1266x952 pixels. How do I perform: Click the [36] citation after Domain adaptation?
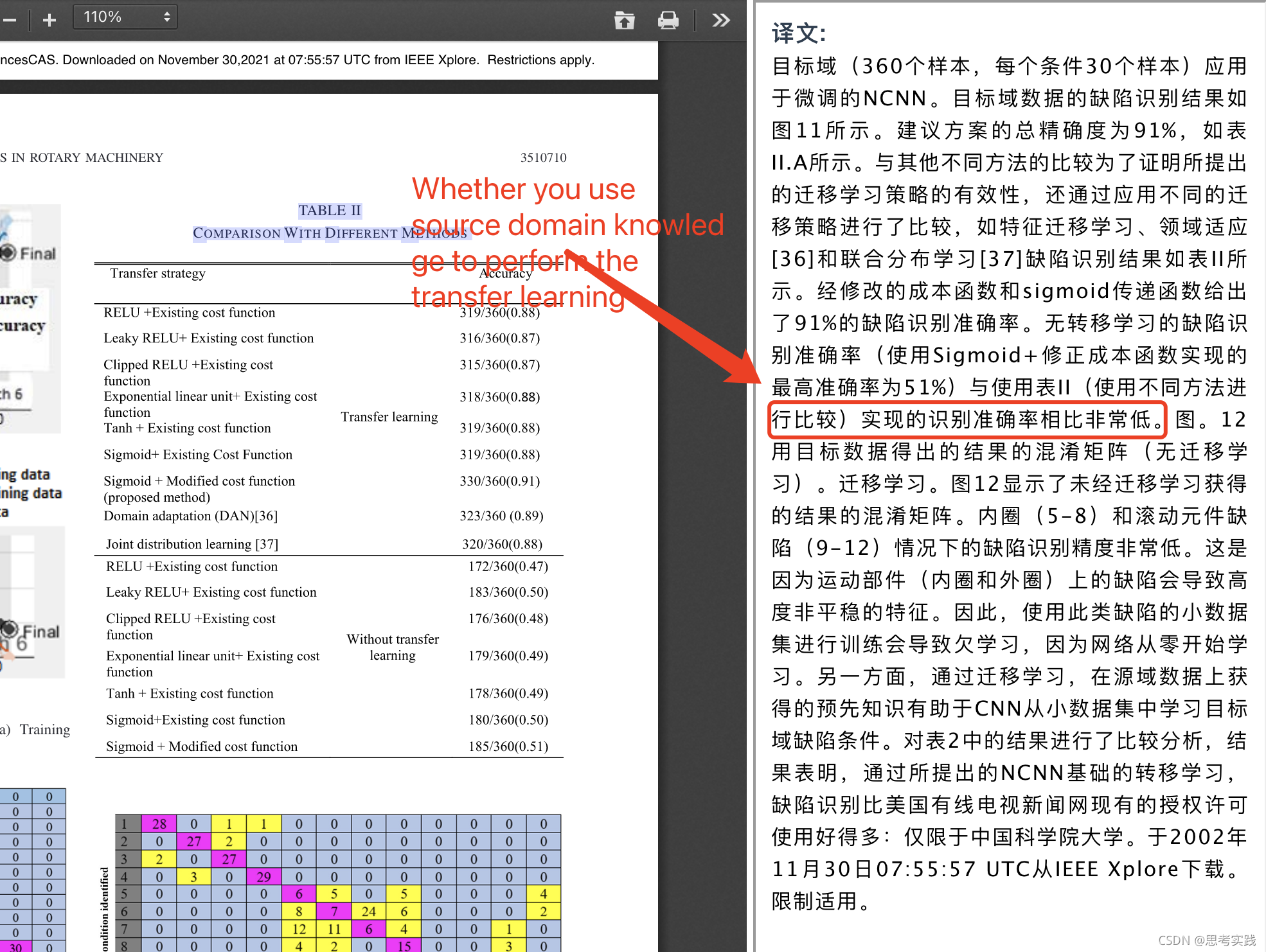tap(266, 516)
